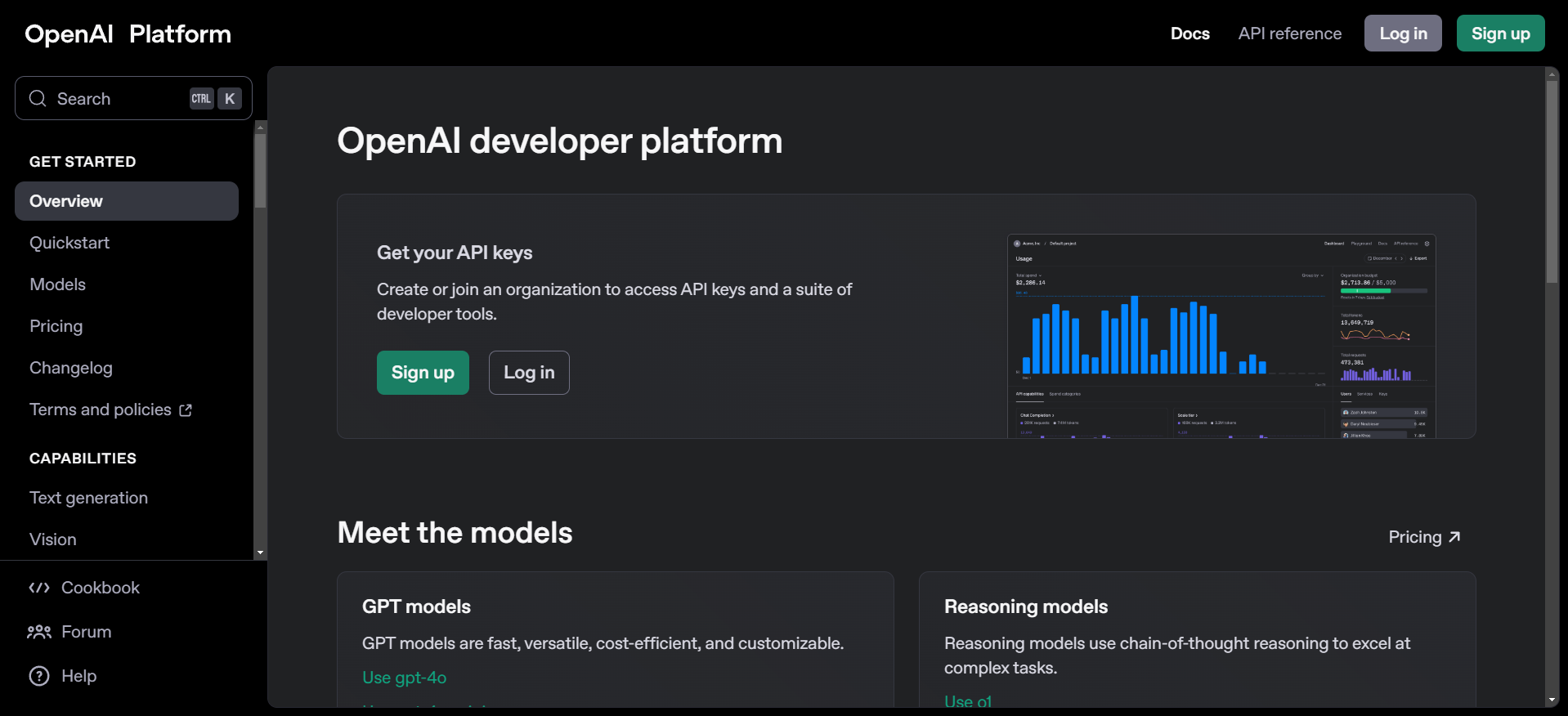Open Quickstart in the sidebar
Screen dimensions: 1568x716
click(69, 243)
